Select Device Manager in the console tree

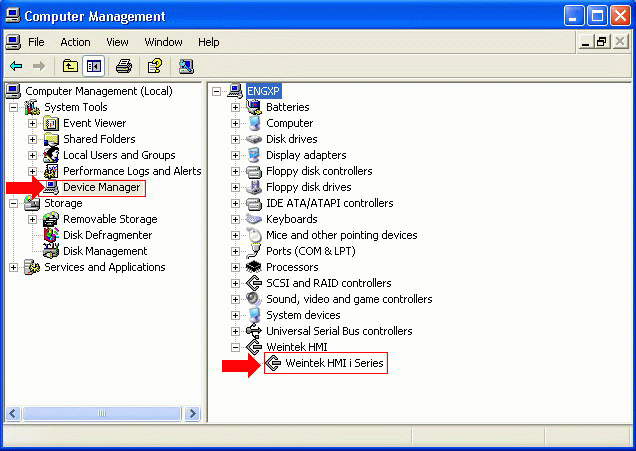point(101,187)
